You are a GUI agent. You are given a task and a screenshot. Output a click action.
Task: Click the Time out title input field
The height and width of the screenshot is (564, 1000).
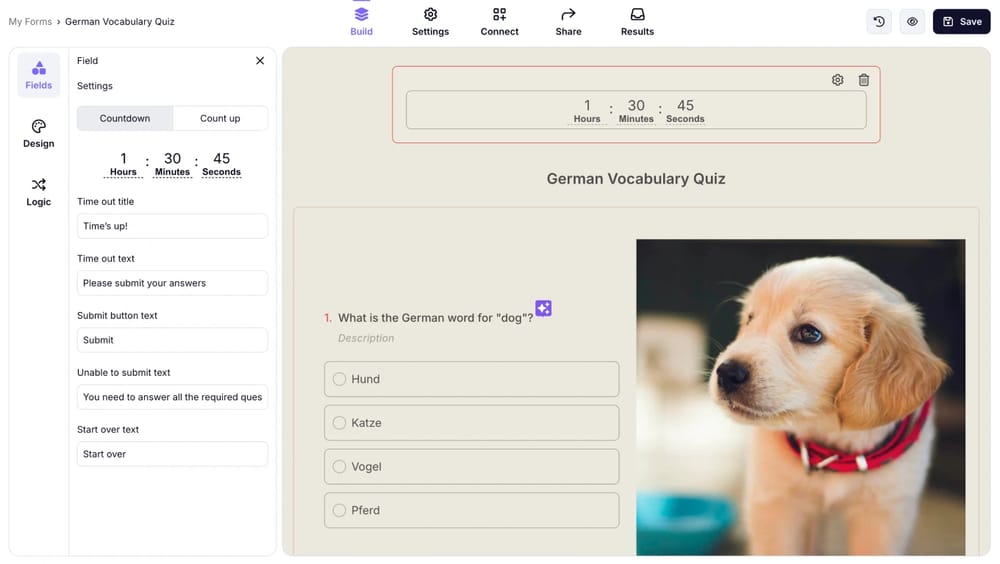pyautogui.click(x=172, y=226)
